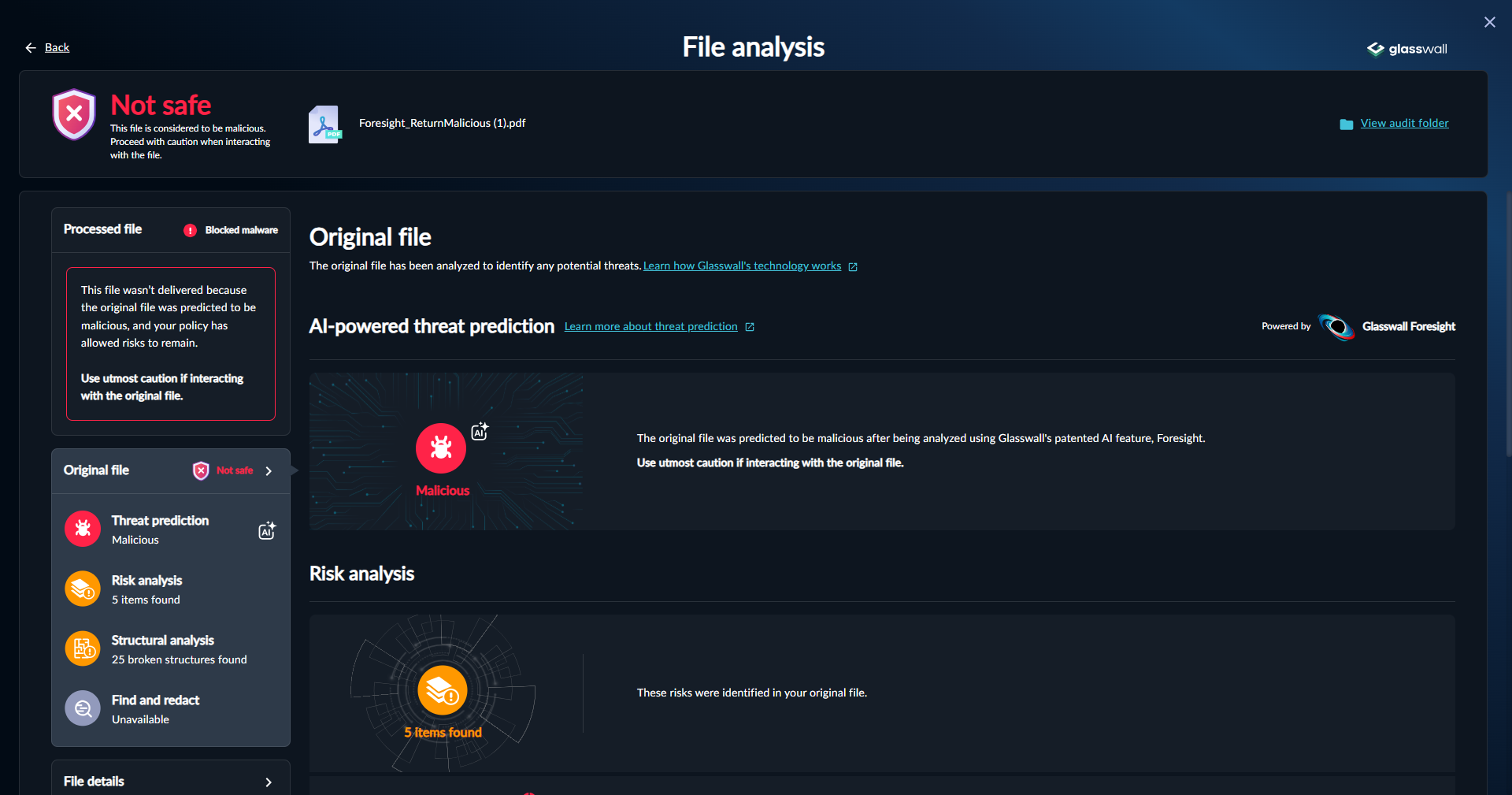Click the Structural analysis broken structures icon
Image resolution: width=1512 pixels, height=795 pixels.
click(x=82, y=648)
